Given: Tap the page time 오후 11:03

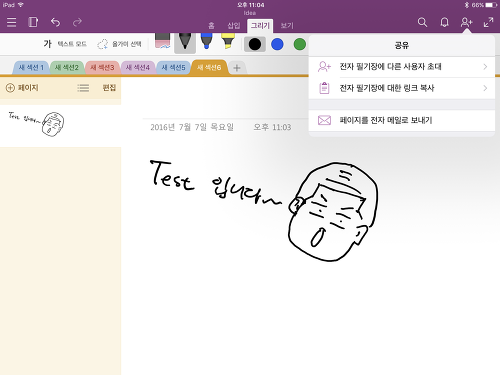Looking at the screenshot, I should (x=272, y=127).
